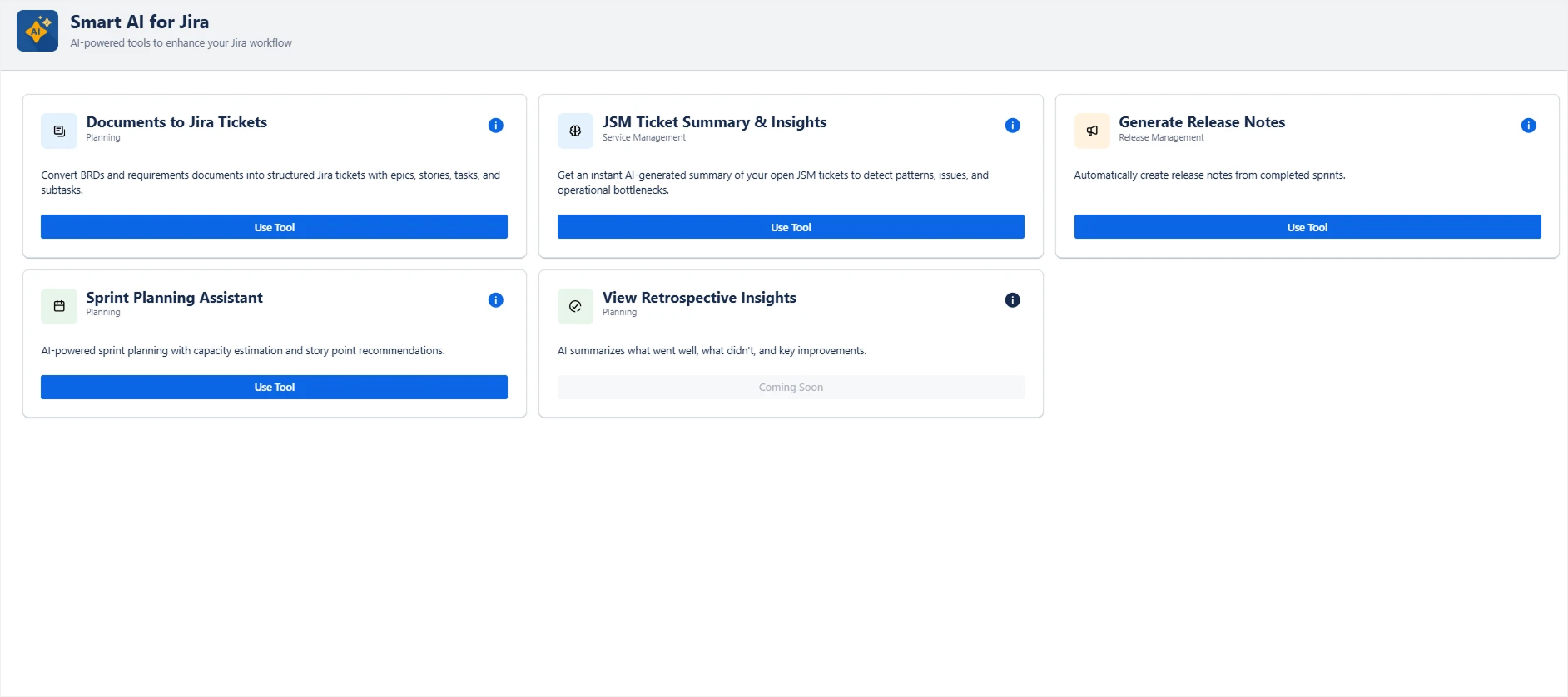Viewport: 1568px width, 697px height.
Task: Show info for JSM Ticket Summary & Insights
Action: (1012, 126)
